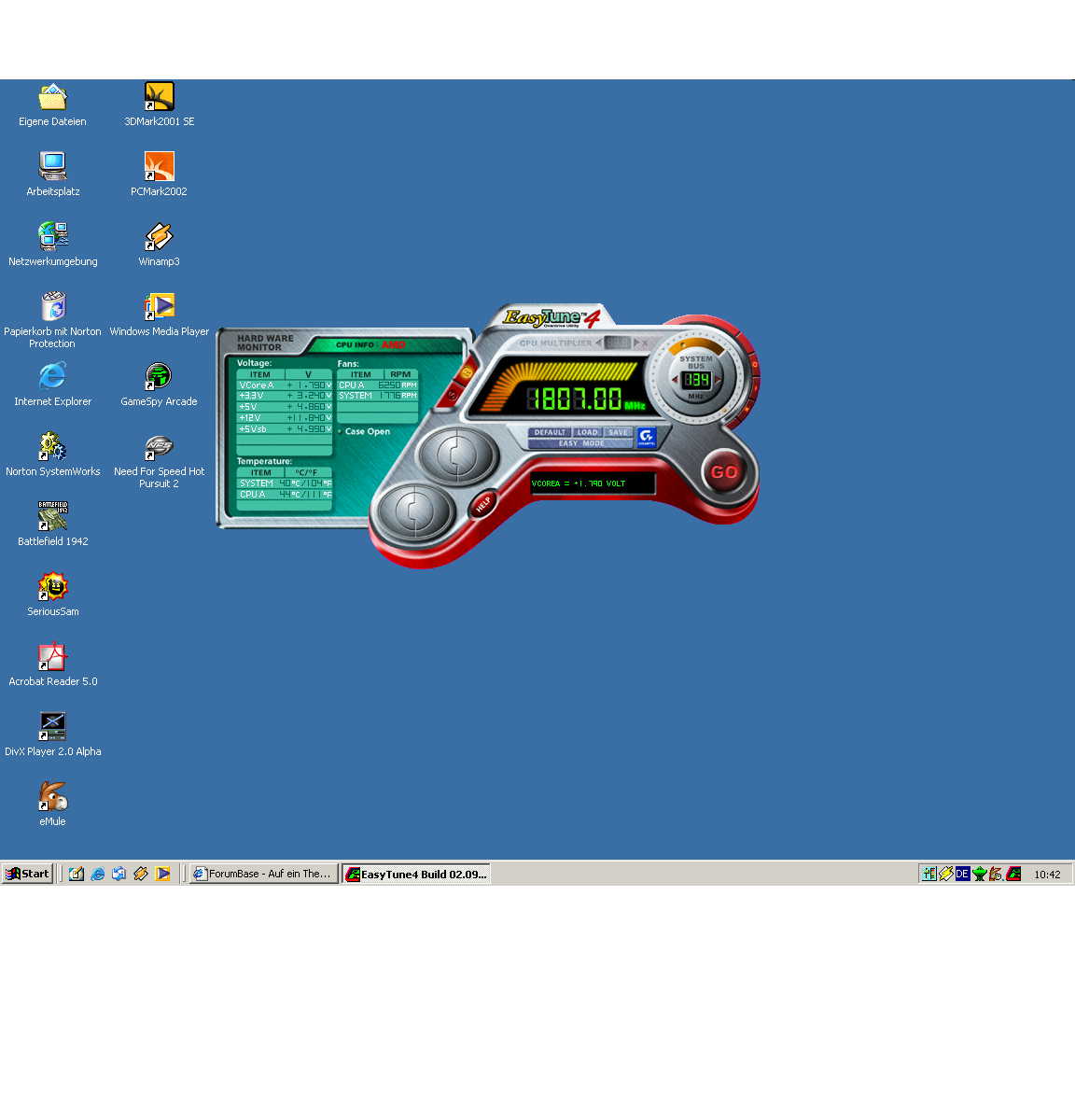Open the Start menu

coord(27,874)
